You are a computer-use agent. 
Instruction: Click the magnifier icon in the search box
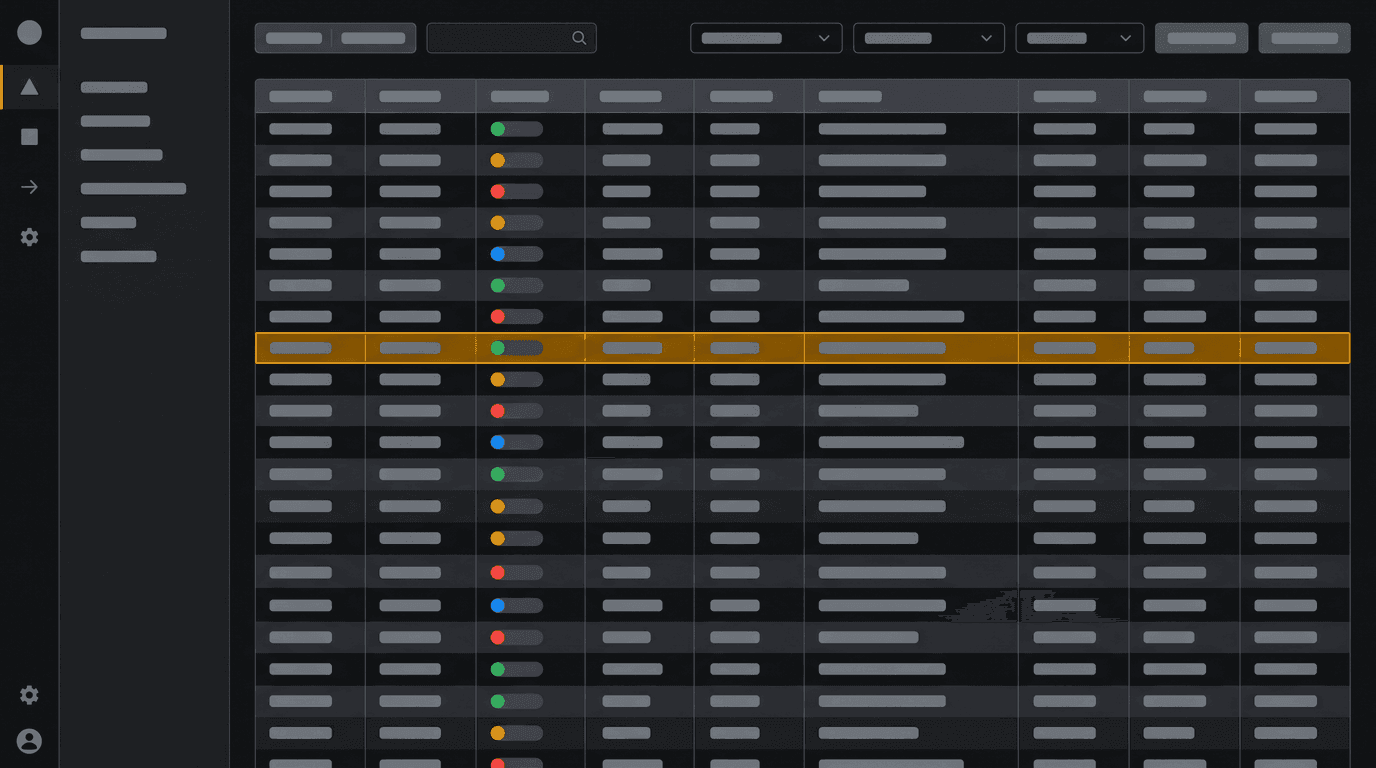tap(579, 38)
